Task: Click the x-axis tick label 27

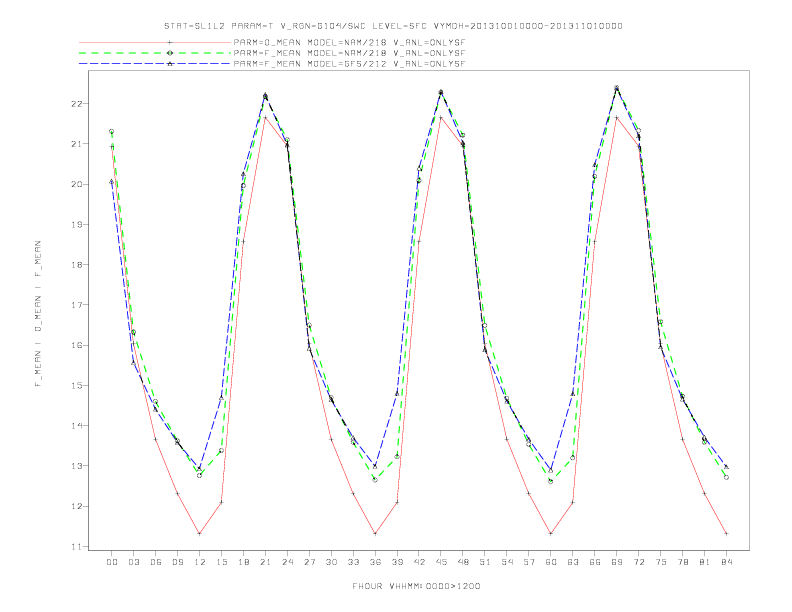Action: 309,562
